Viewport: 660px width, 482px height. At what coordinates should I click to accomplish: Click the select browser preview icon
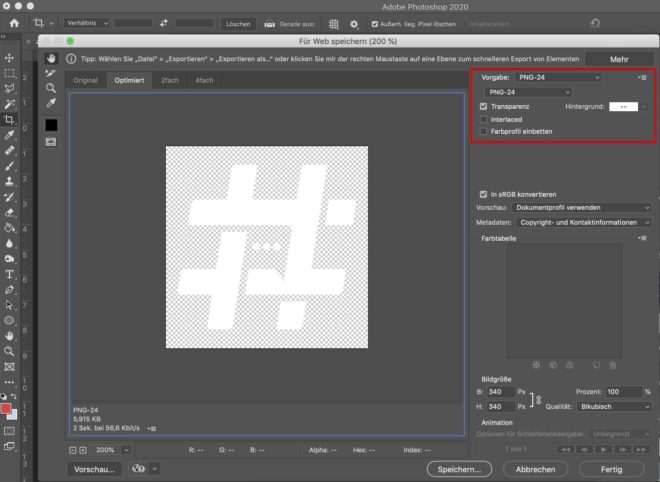click(x=138, y=468)
